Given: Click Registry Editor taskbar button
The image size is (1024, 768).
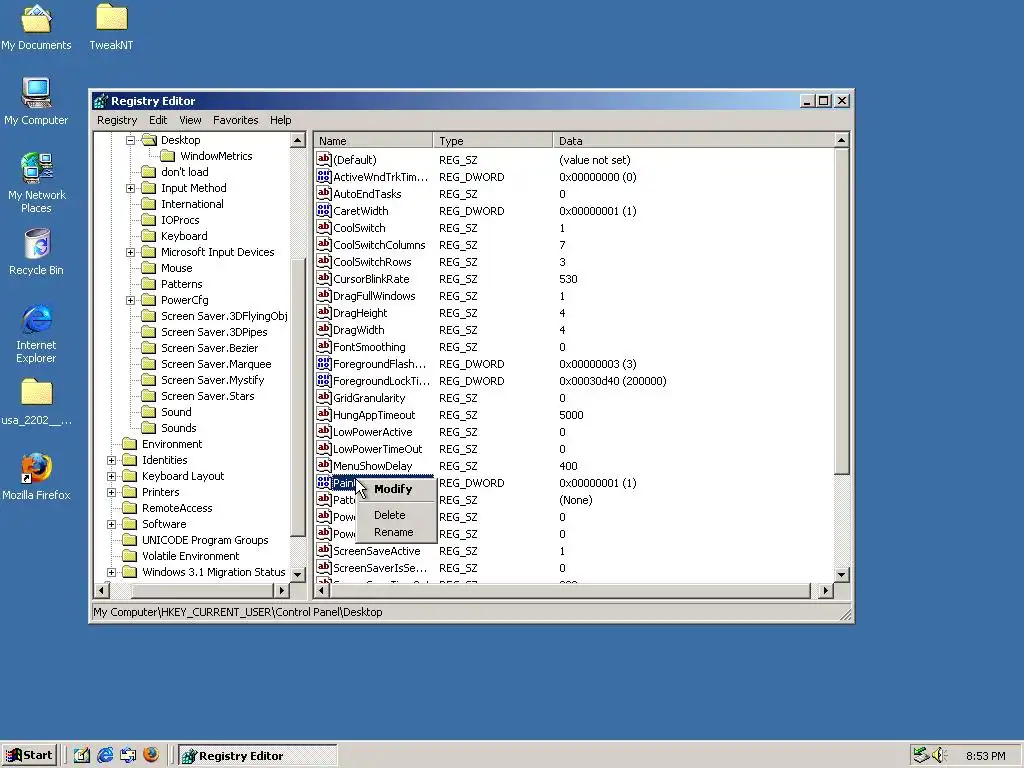Looking at the screenshot, I should (x=258, y=756).
